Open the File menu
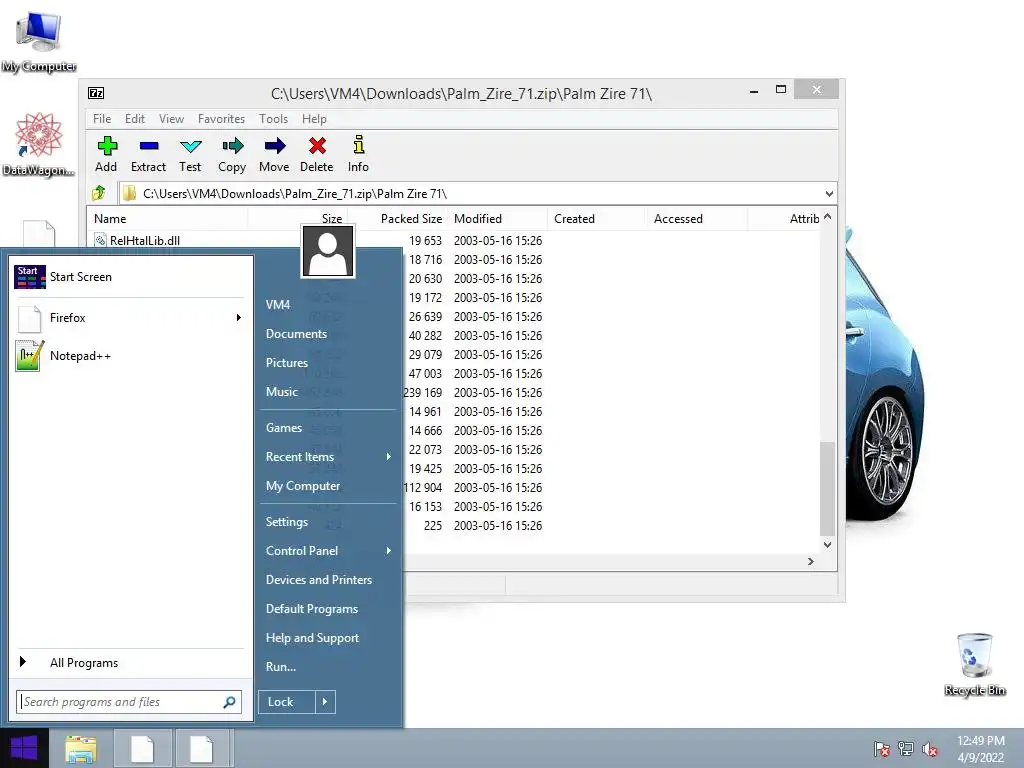1024x768 pixels. pos(102,119)
